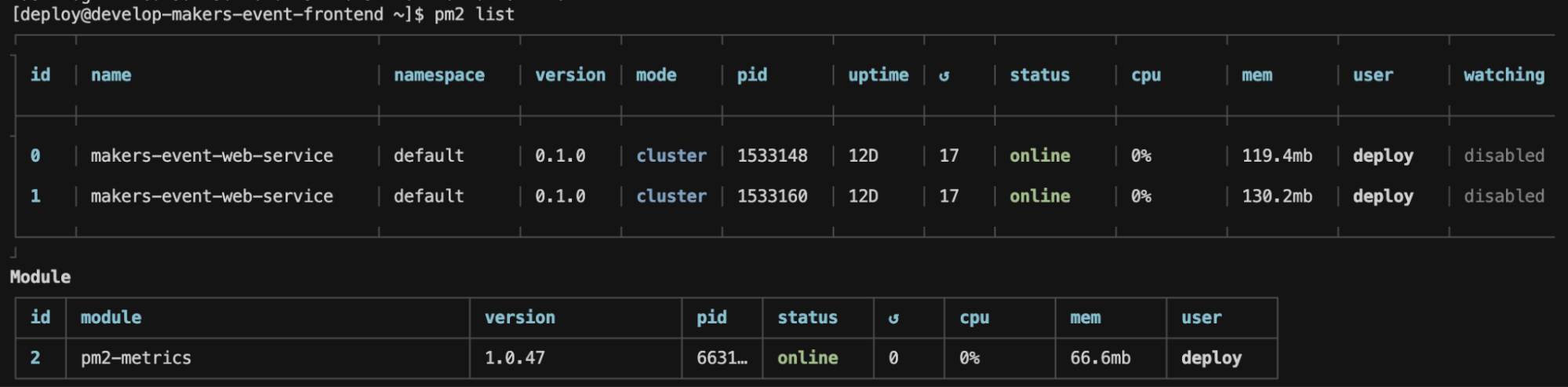Click the 'uptime' column header
The width and height of the screenshot is (1568, 387).
[x=878, y=75]
